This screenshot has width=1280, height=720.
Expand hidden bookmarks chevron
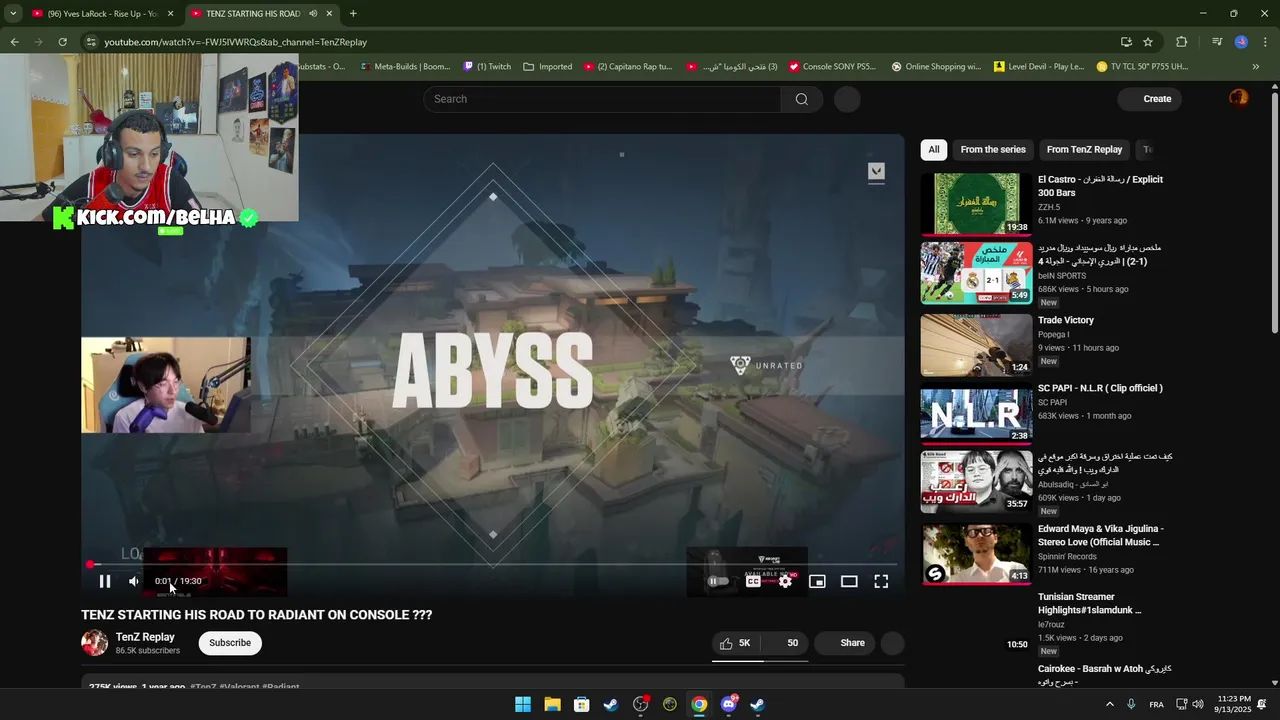1256,67
